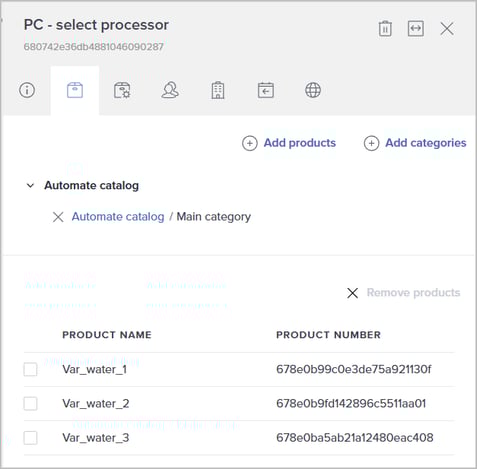Open the Automate catalog breadcrumb link
The width and height of the screenshot is (477, 469).
pos(118,217)
